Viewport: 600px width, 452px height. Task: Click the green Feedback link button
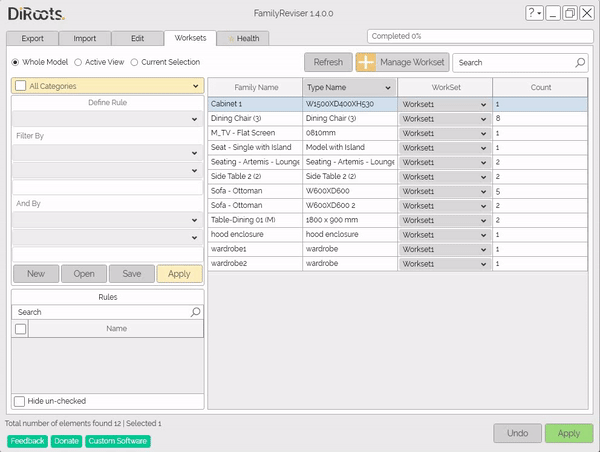(x=28, y=441)
